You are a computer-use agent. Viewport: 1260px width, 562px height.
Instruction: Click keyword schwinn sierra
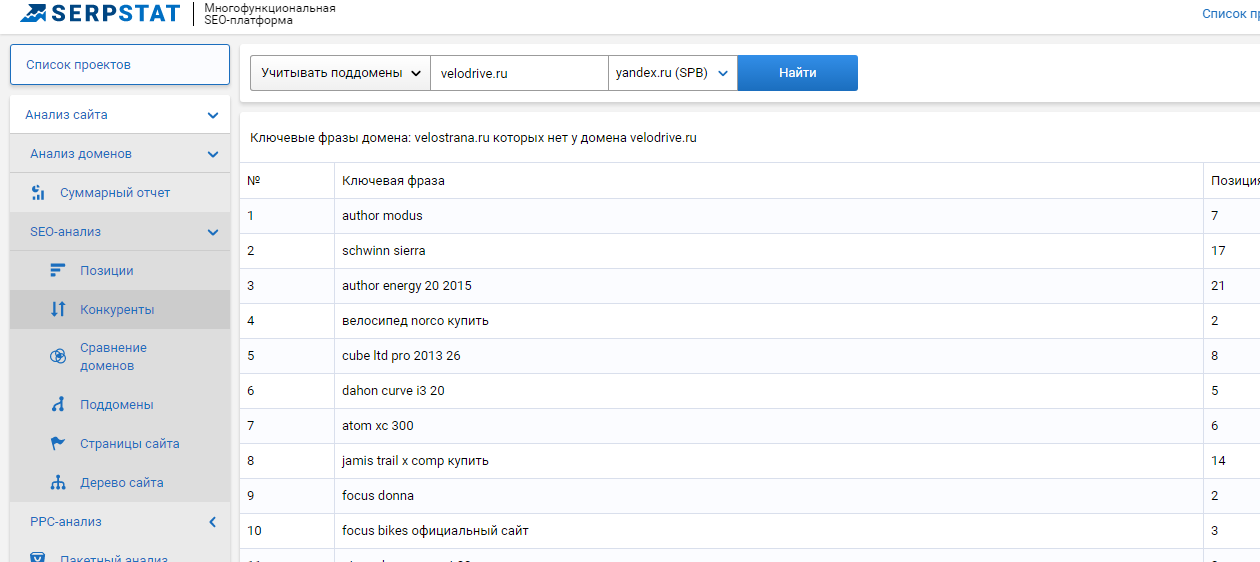[x=383, y=251]
